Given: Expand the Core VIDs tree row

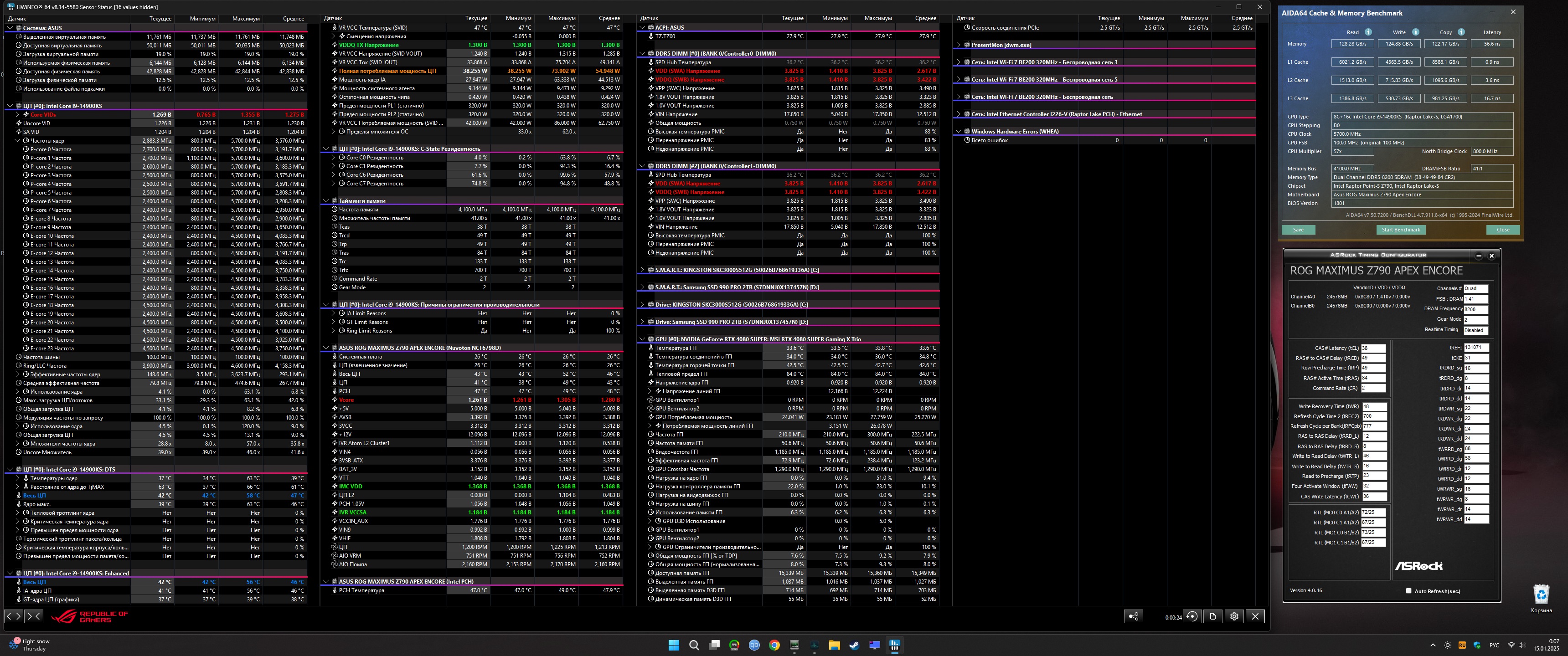Looking at the screenshot, I should point(18,114).
